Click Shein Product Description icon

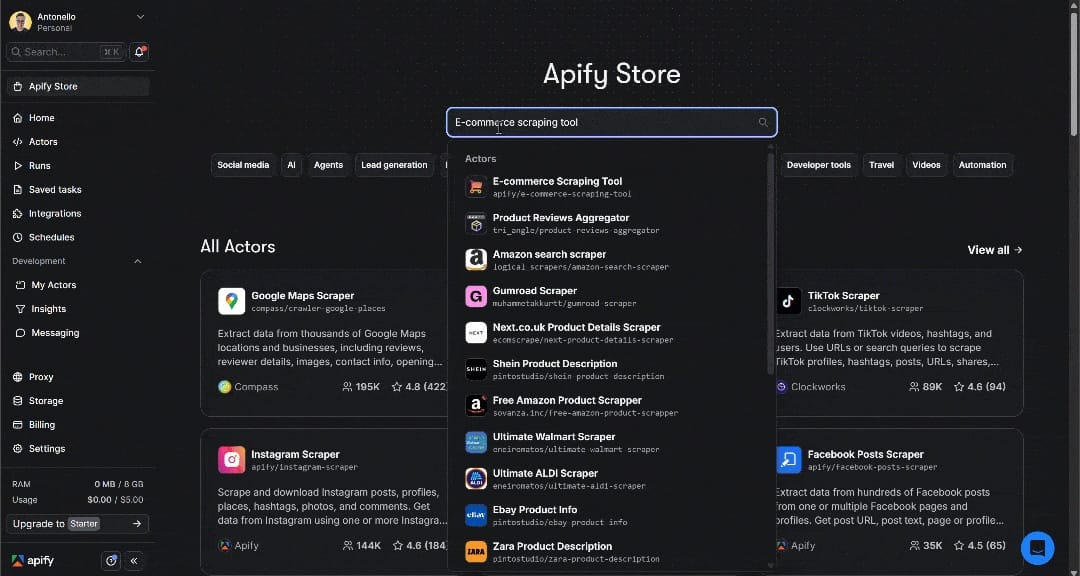pyautogui.click(x=476, y=369)
